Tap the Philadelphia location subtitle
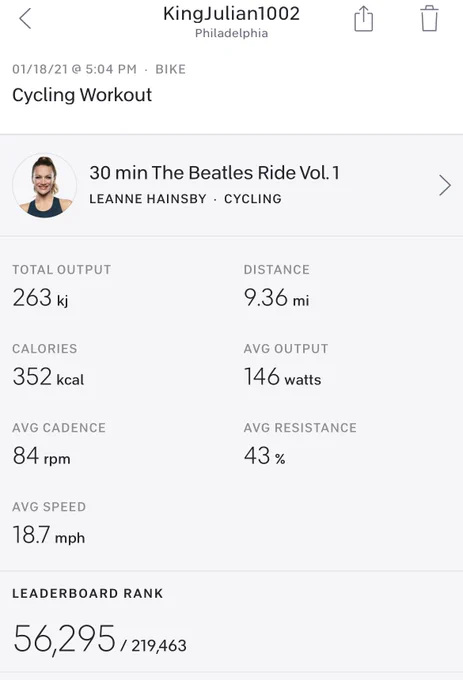463x680 pixels. pos(231,33)
